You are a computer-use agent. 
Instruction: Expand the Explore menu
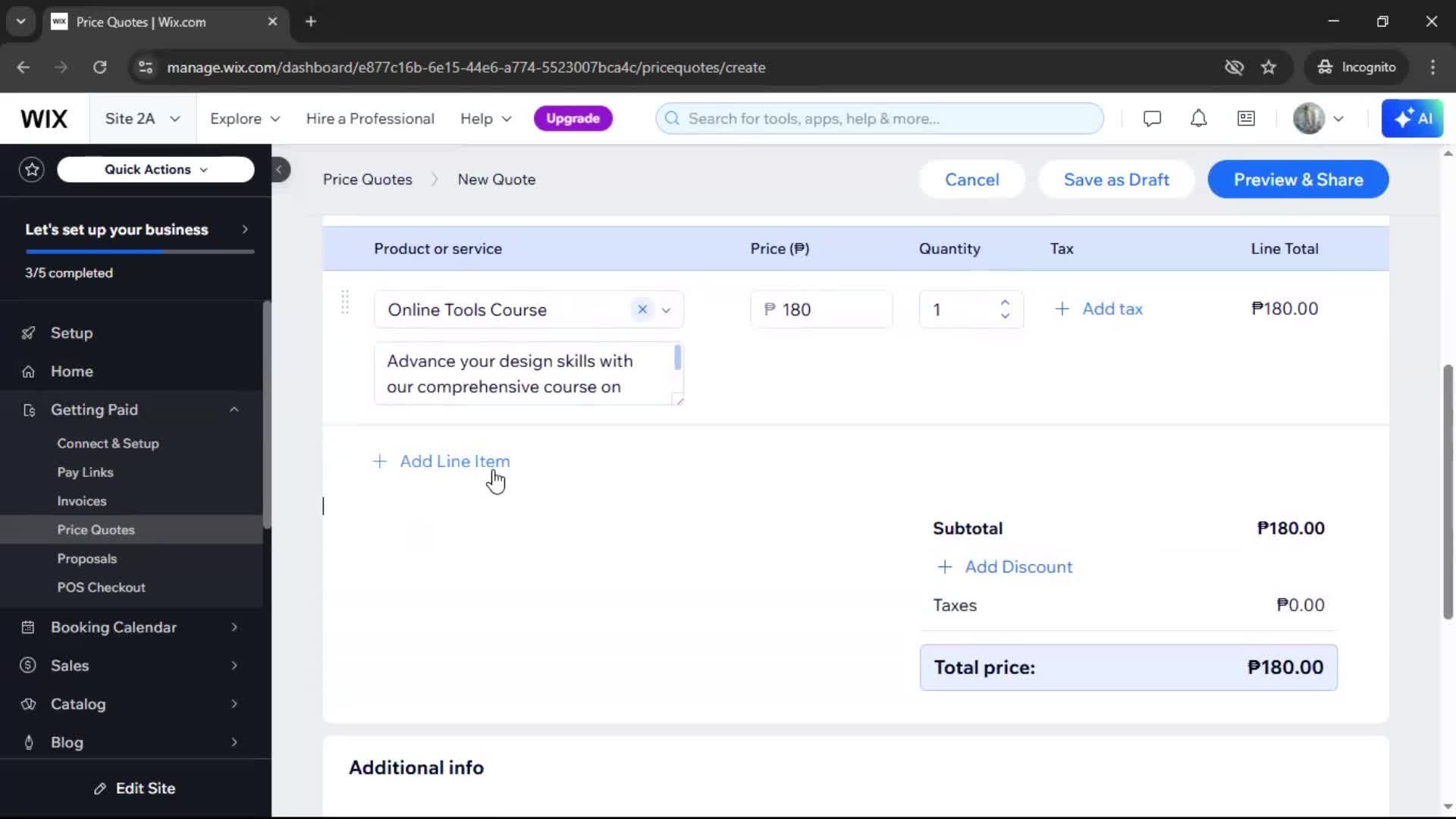tap(245, 118)
